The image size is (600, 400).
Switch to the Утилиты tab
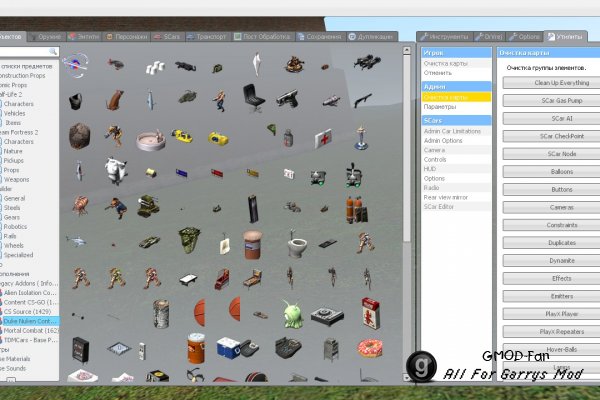tap(566, 36)
